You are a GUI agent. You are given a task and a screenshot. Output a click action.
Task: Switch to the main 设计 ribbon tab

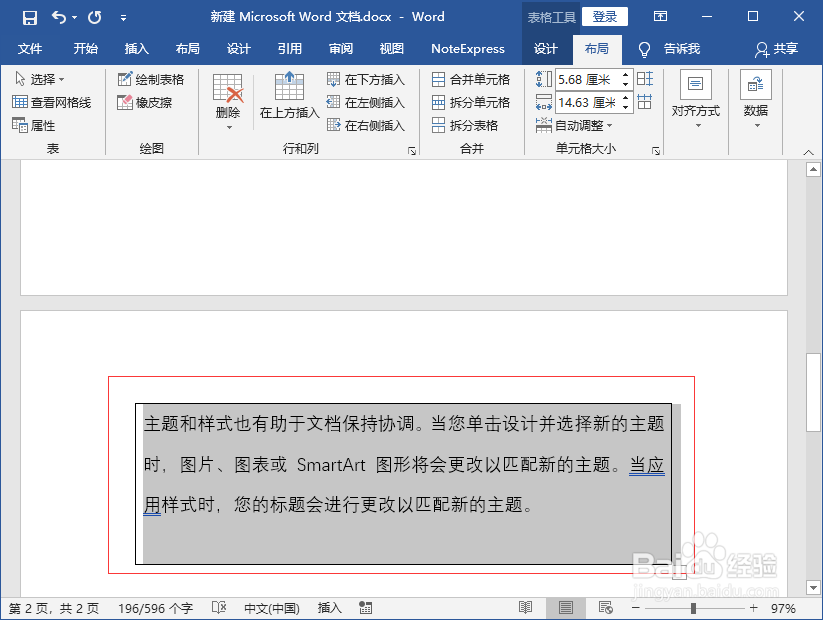[x=238, y=49]
